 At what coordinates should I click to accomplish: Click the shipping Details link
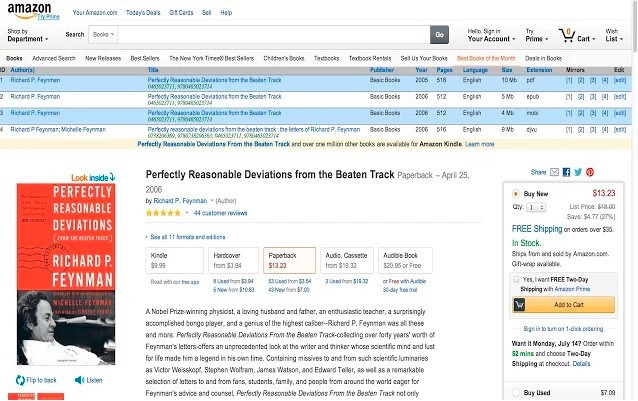[581, 364]
